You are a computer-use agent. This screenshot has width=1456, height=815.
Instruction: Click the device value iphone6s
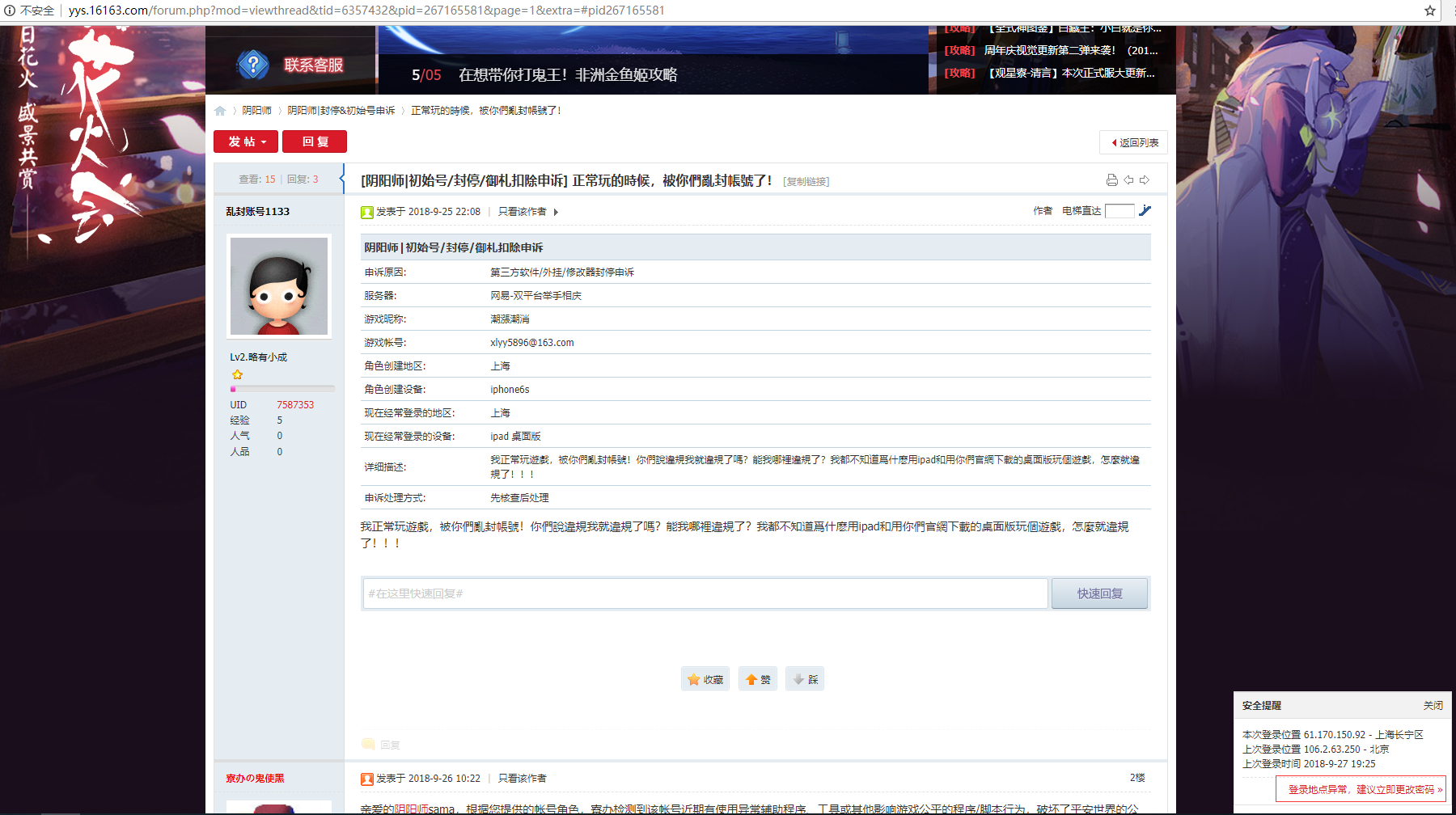(x=510, y=390)
